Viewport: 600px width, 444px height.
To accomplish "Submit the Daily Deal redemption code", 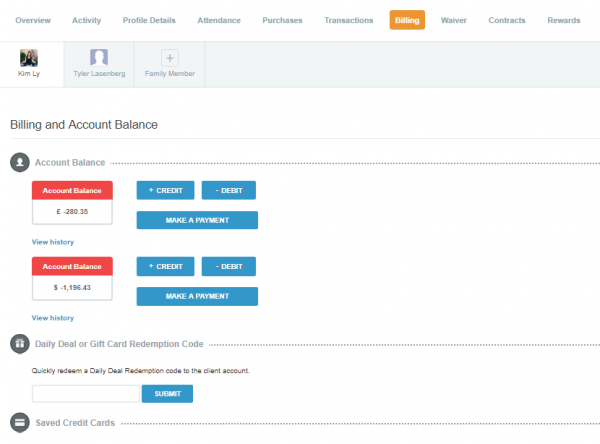I will pos(167,393).
